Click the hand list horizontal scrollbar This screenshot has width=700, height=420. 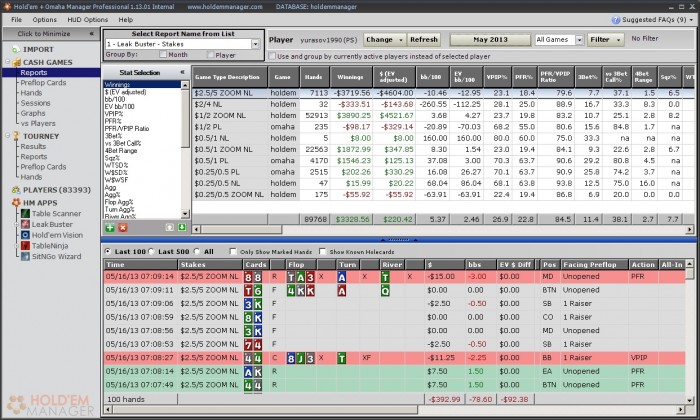(x=265, y=409)
